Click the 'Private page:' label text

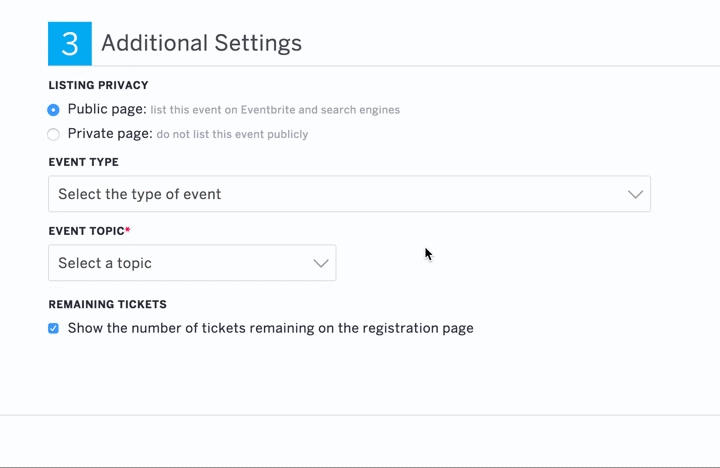pos(110,134)
